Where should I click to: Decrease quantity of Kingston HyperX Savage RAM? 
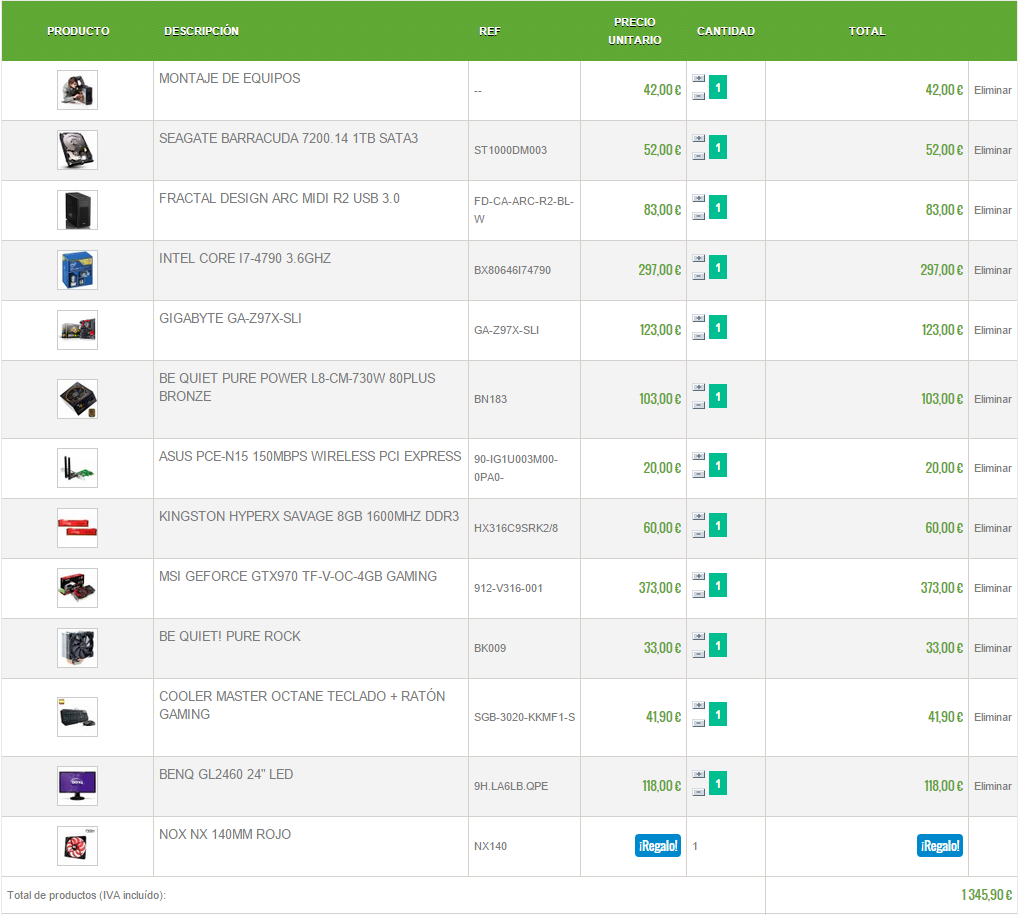coord(699,534)
